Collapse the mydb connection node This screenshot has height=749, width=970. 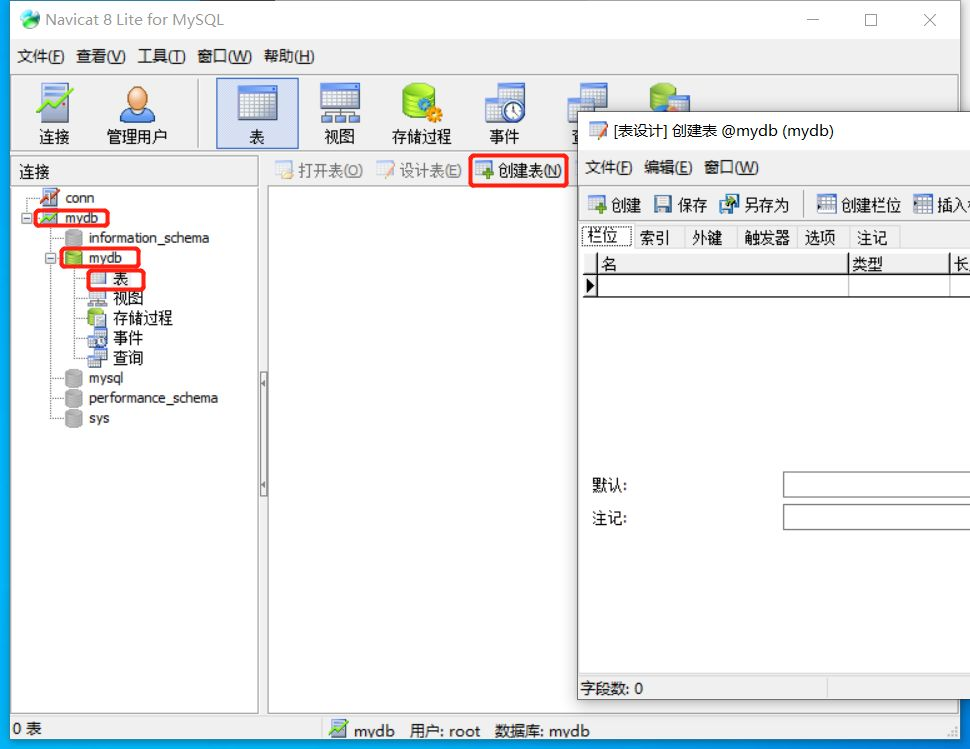pos(27,218)
